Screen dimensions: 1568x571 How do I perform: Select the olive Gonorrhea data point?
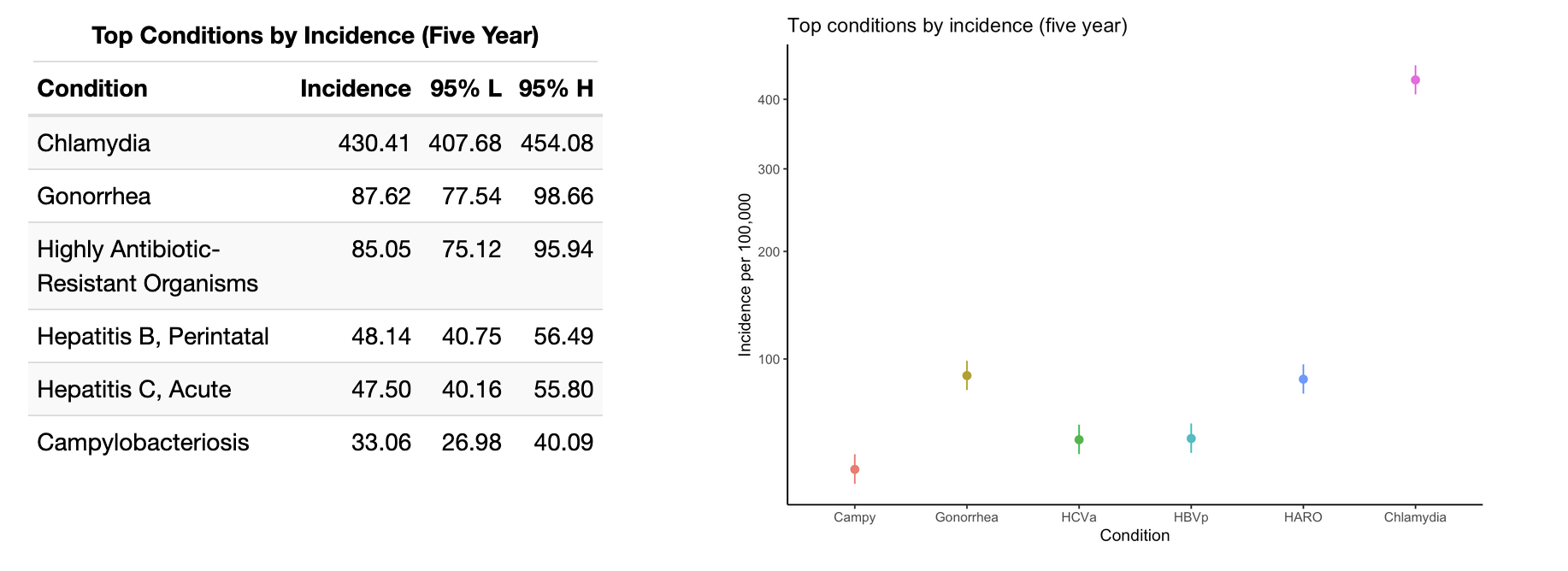[967, 375]
